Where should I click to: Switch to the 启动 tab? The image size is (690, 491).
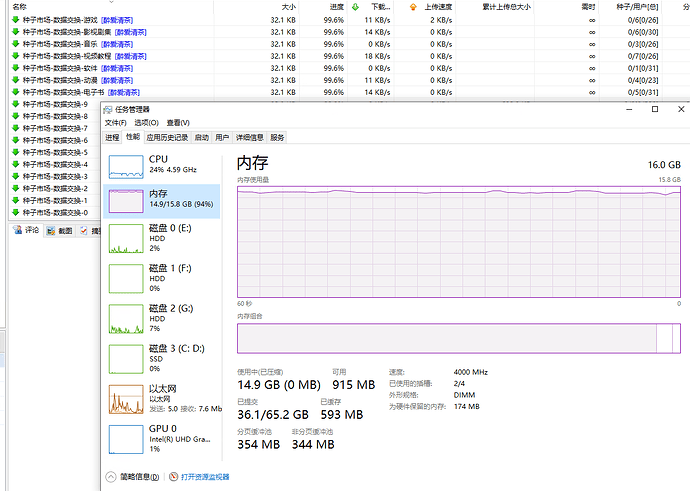click(x=202, y=138)
